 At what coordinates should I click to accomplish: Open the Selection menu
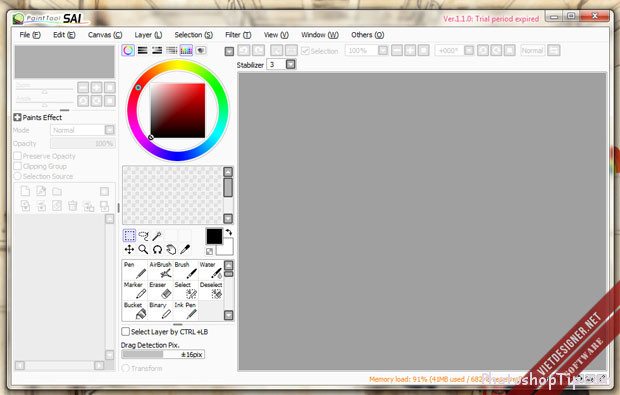193,35
